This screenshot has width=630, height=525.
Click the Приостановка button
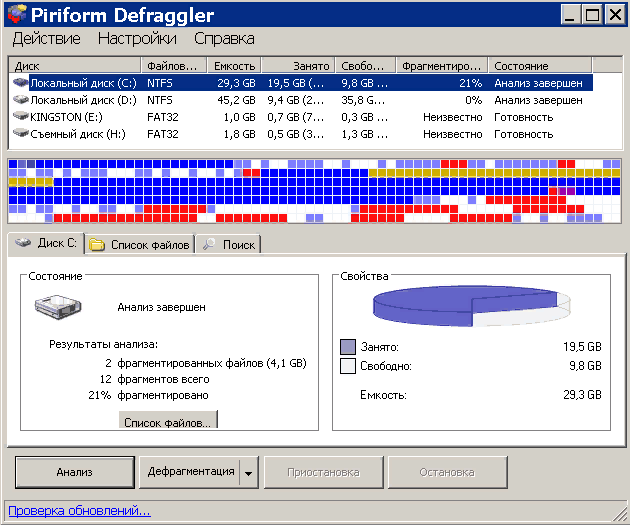(x=323, y=472)
